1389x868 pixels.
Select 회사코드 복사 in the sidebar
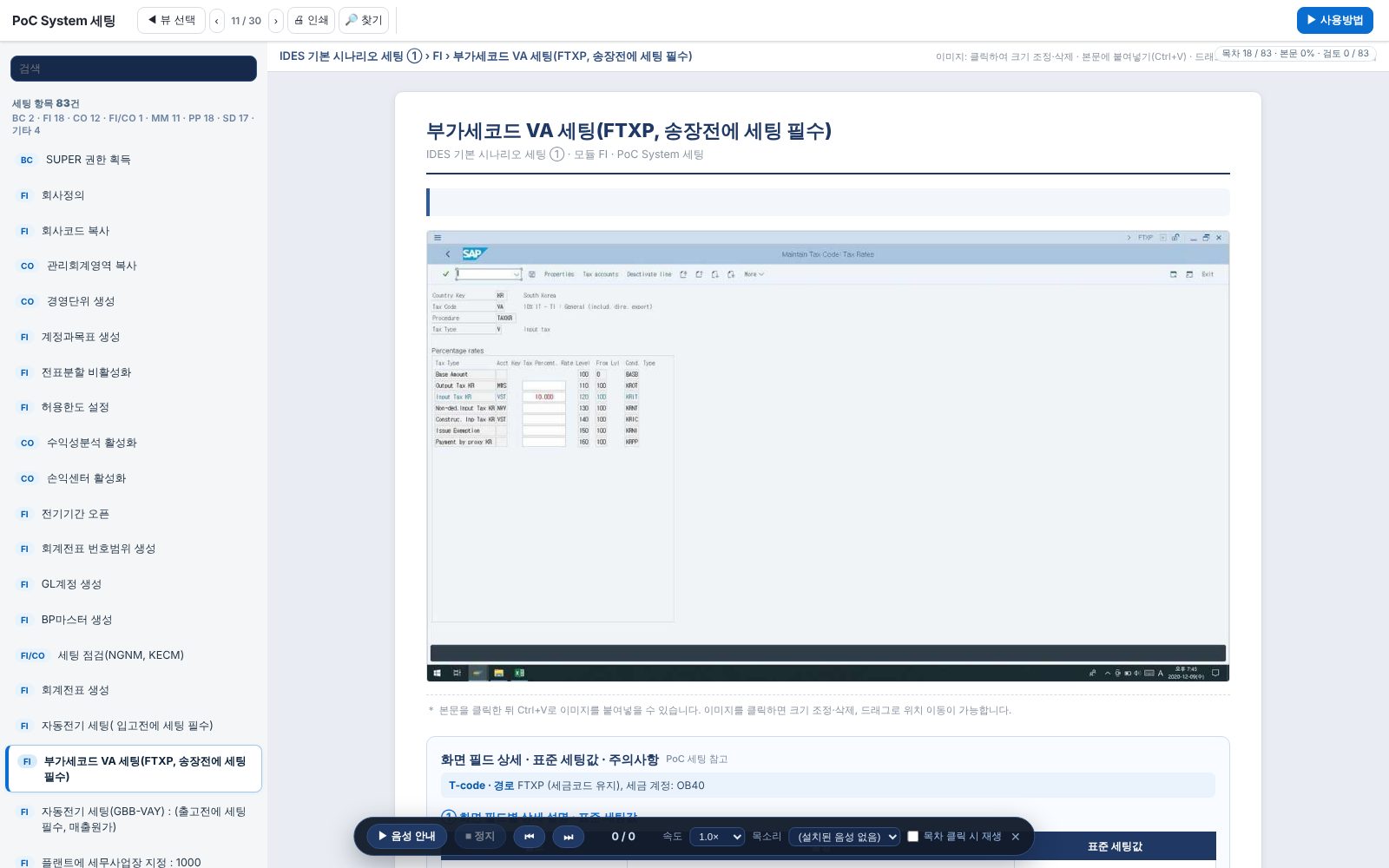134,231
